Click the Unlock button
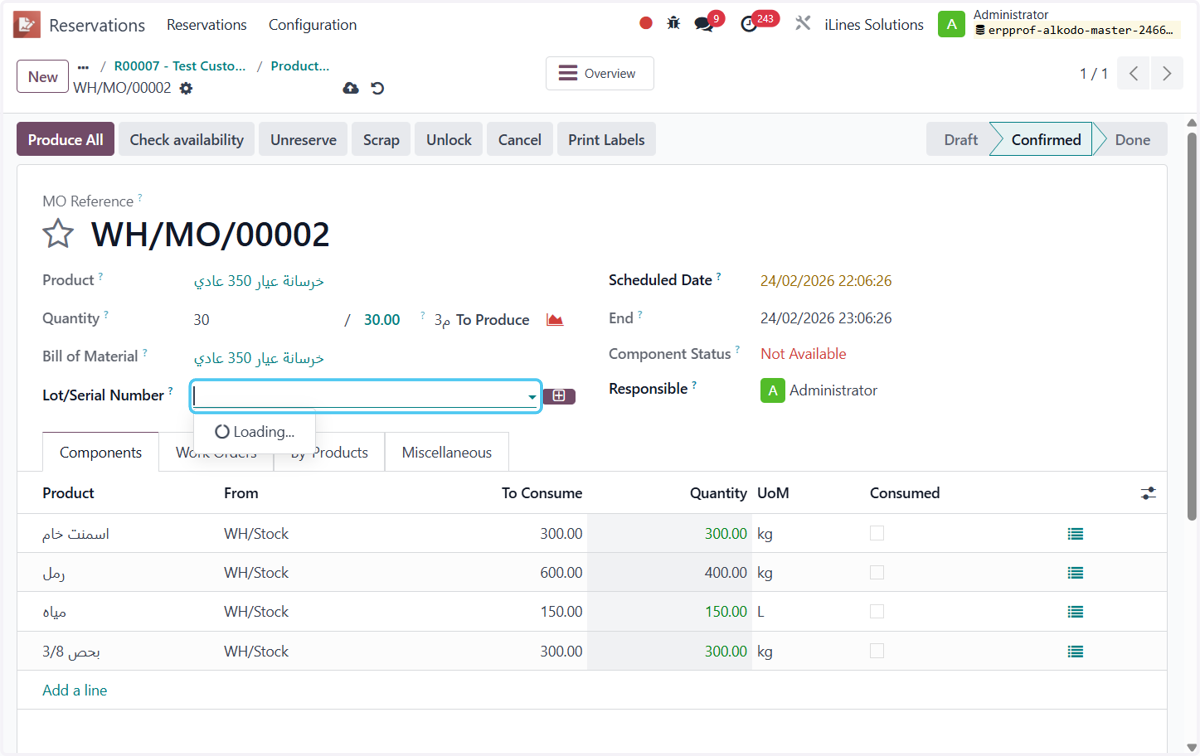 449,140
